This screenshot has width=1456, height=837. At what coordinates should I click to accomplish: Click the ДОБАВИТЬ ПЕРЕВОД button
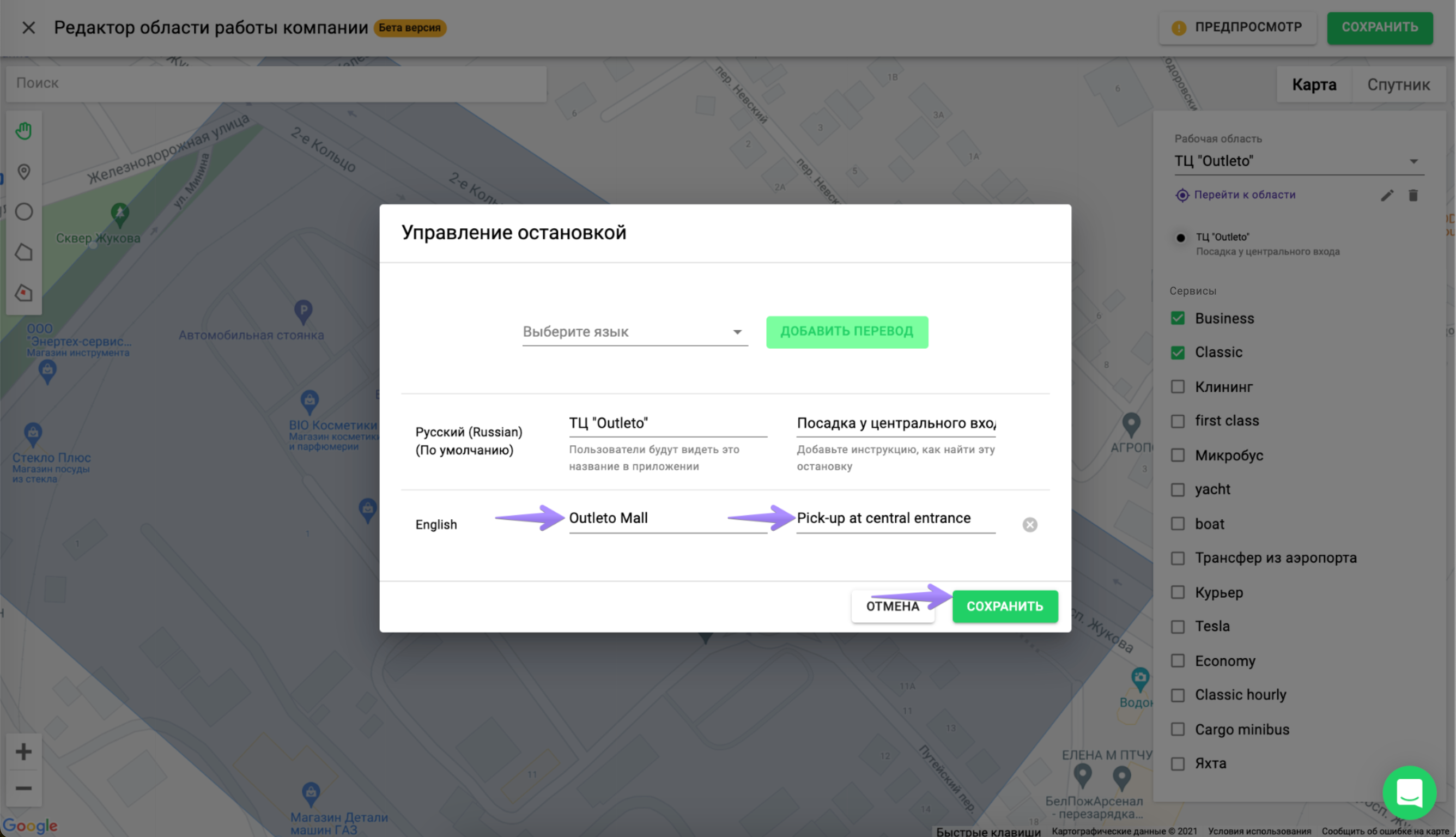(846, 332)
